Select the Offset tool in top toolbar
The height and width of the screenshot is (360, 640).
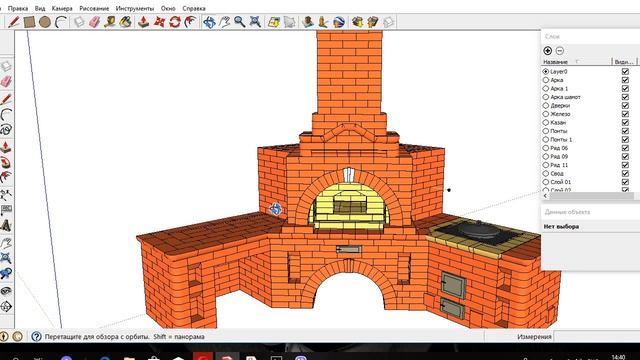pyautogui.click(x=190, y=22)
